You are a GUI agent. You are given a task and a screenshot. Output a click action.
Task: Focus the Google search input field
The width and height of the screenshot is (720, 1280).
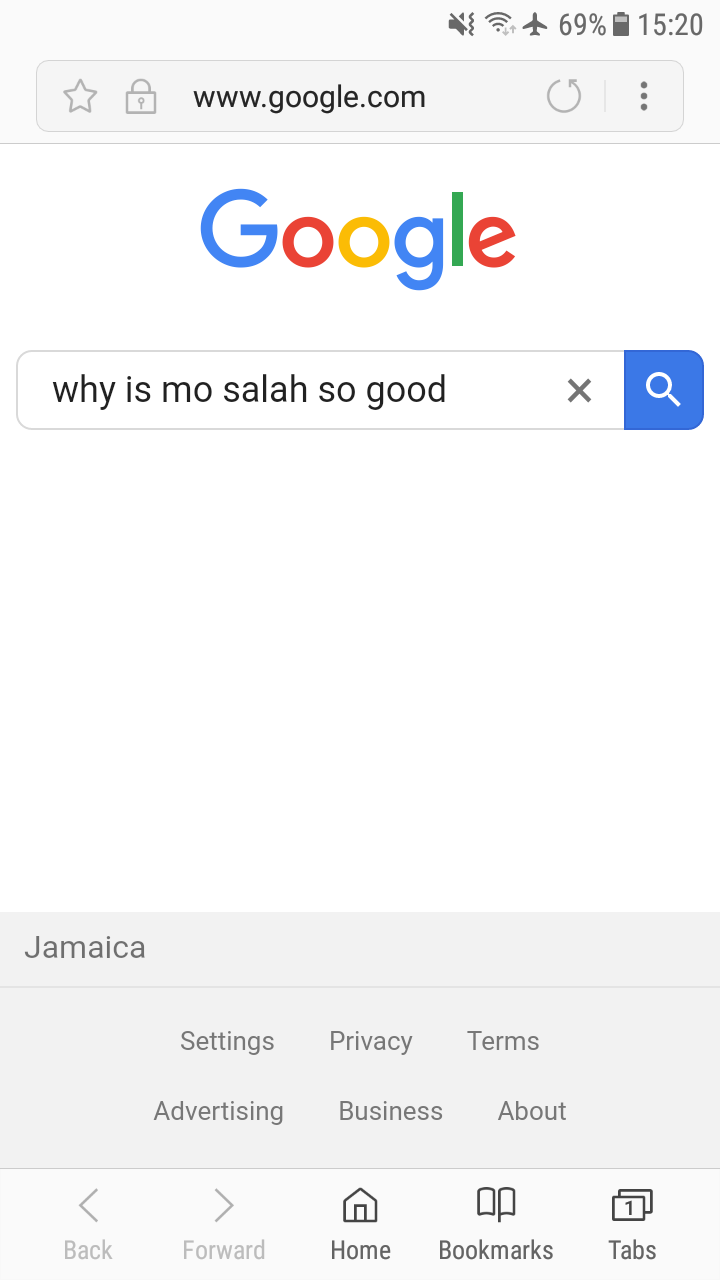[x=300, y=390]
